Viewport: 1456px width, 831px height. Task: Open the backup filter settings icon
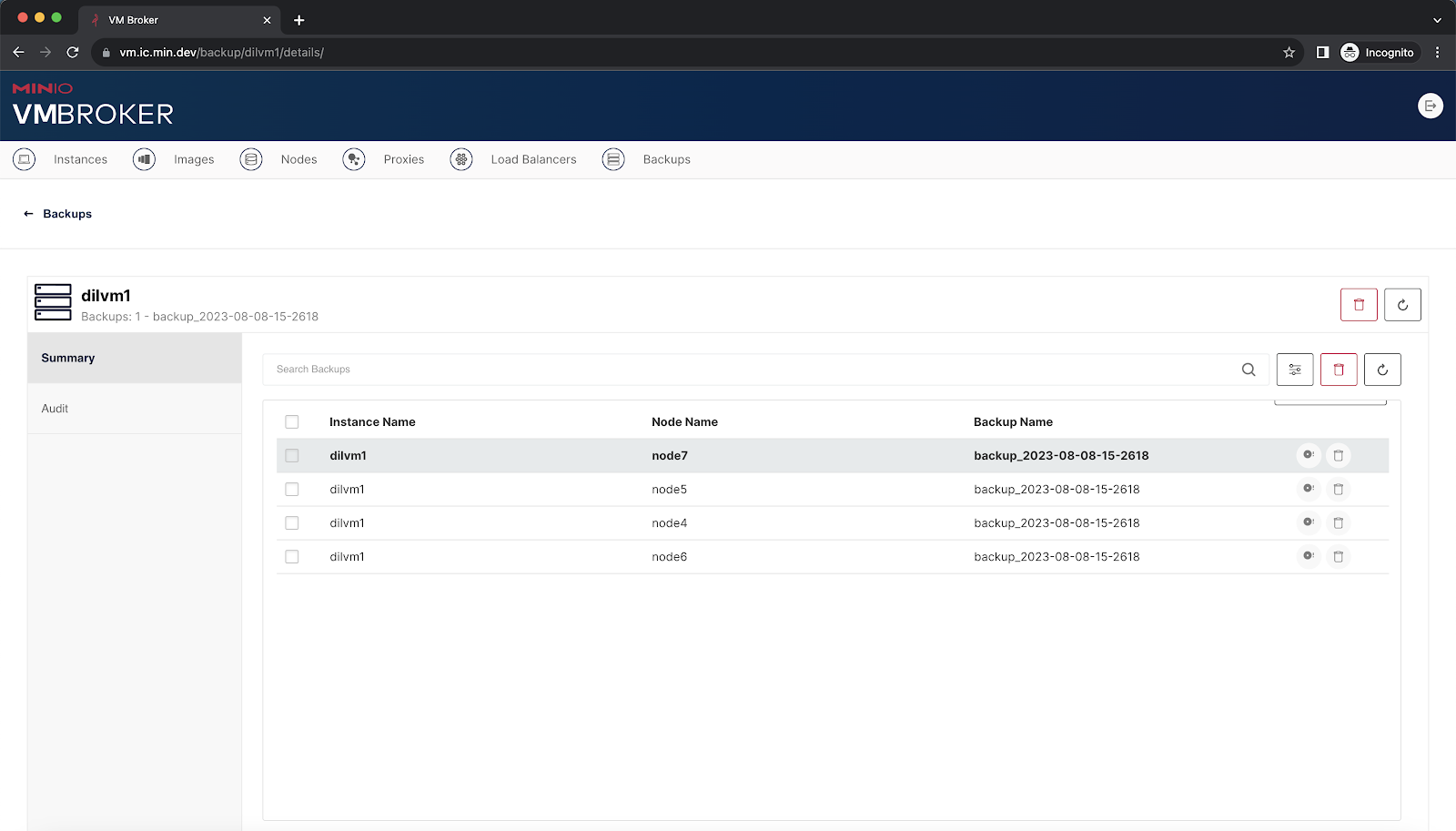(x=1294, y=370)
